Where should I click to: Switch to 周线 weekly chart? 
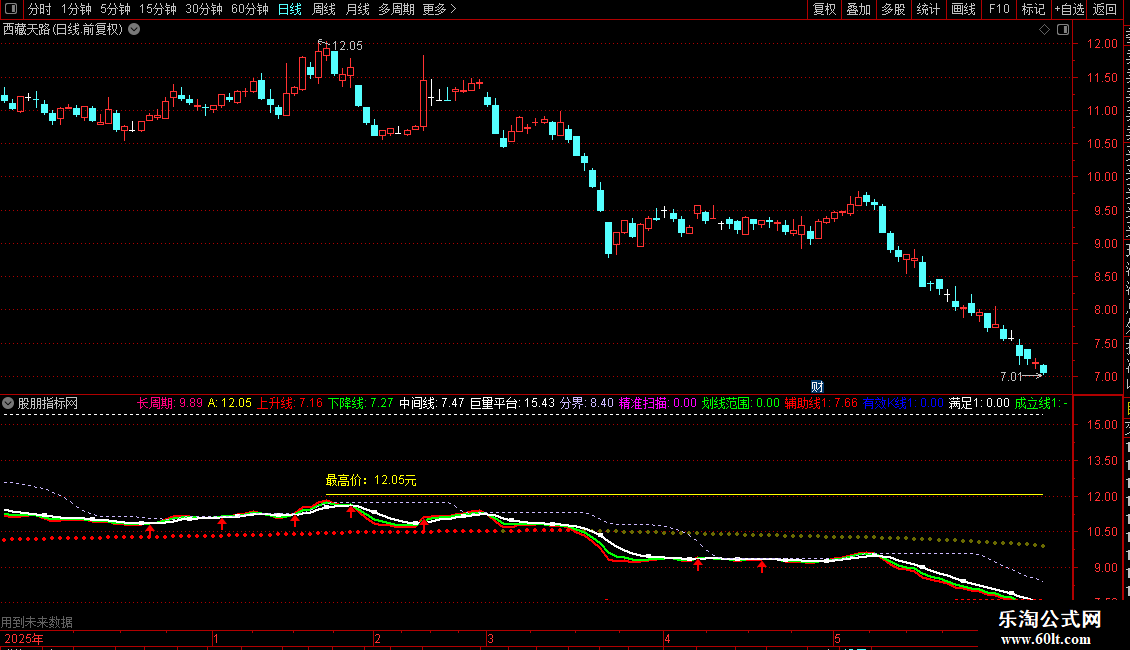[x=324, y=9]
